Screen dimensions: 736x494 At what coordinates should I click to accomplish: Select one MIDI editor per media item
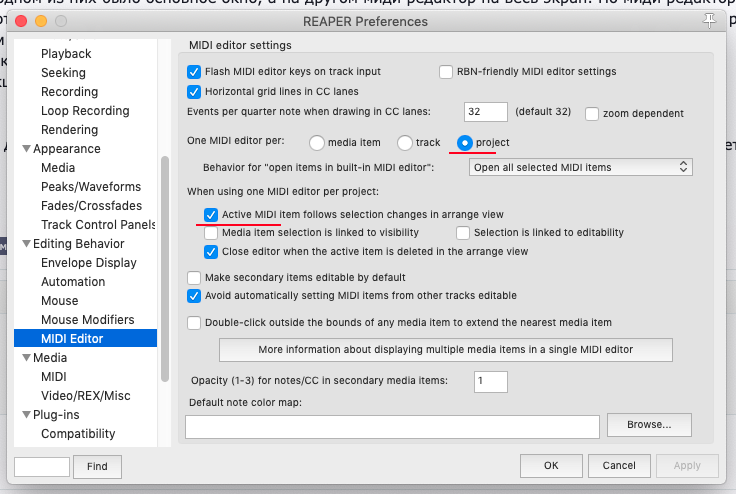coord(317,143)
